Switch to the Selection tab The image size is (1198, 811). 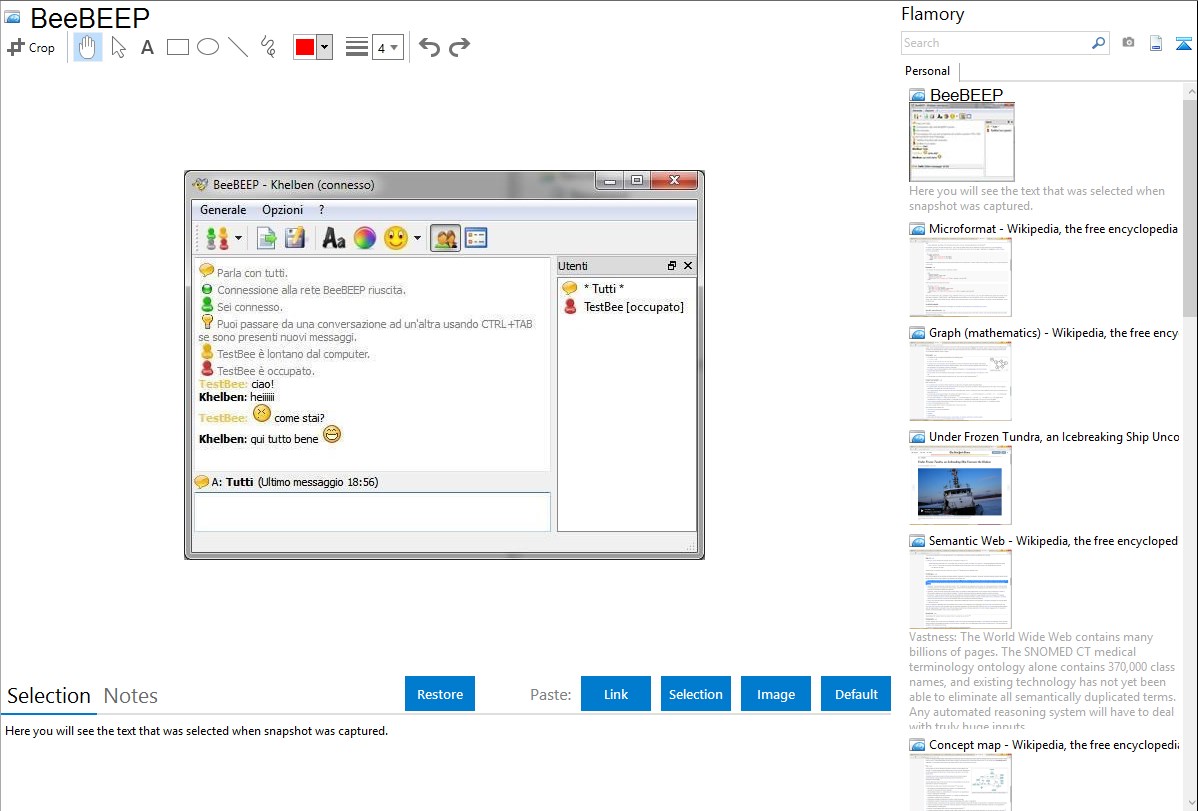click(49, 696)
